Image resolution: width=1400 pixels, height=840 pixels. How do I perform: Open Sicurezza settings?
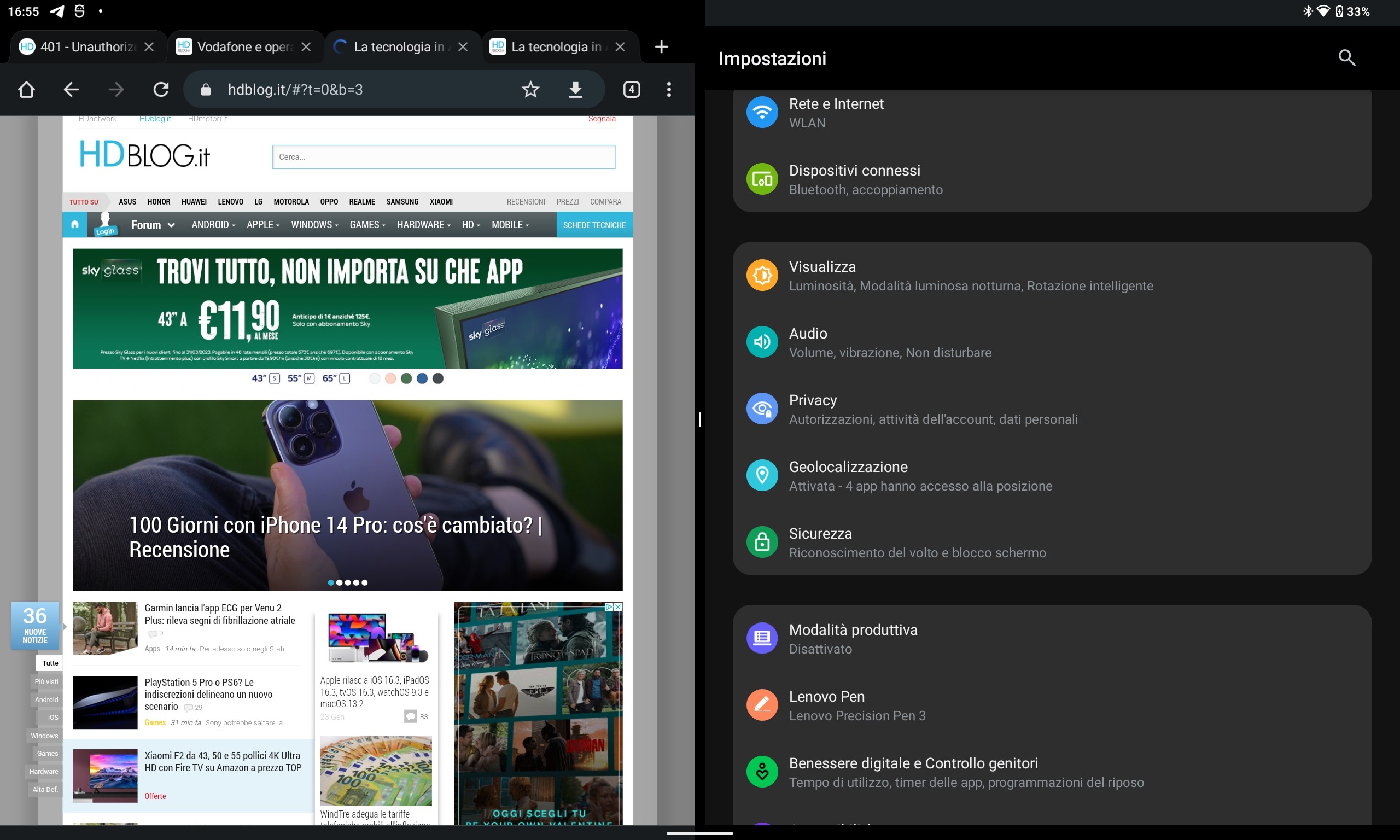pyautogui.click(x=1052, y=543)
